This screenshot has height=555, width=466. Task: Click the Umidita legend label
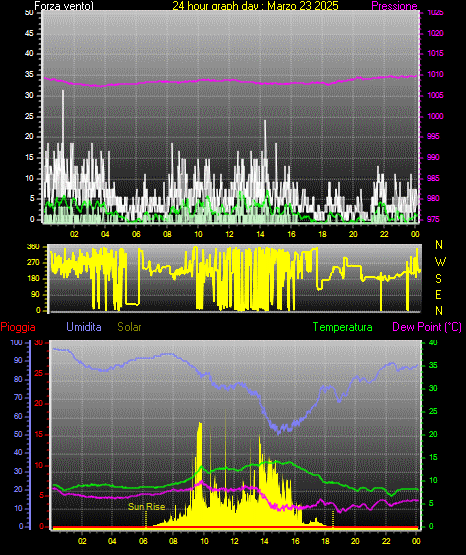tap(84, 327)
